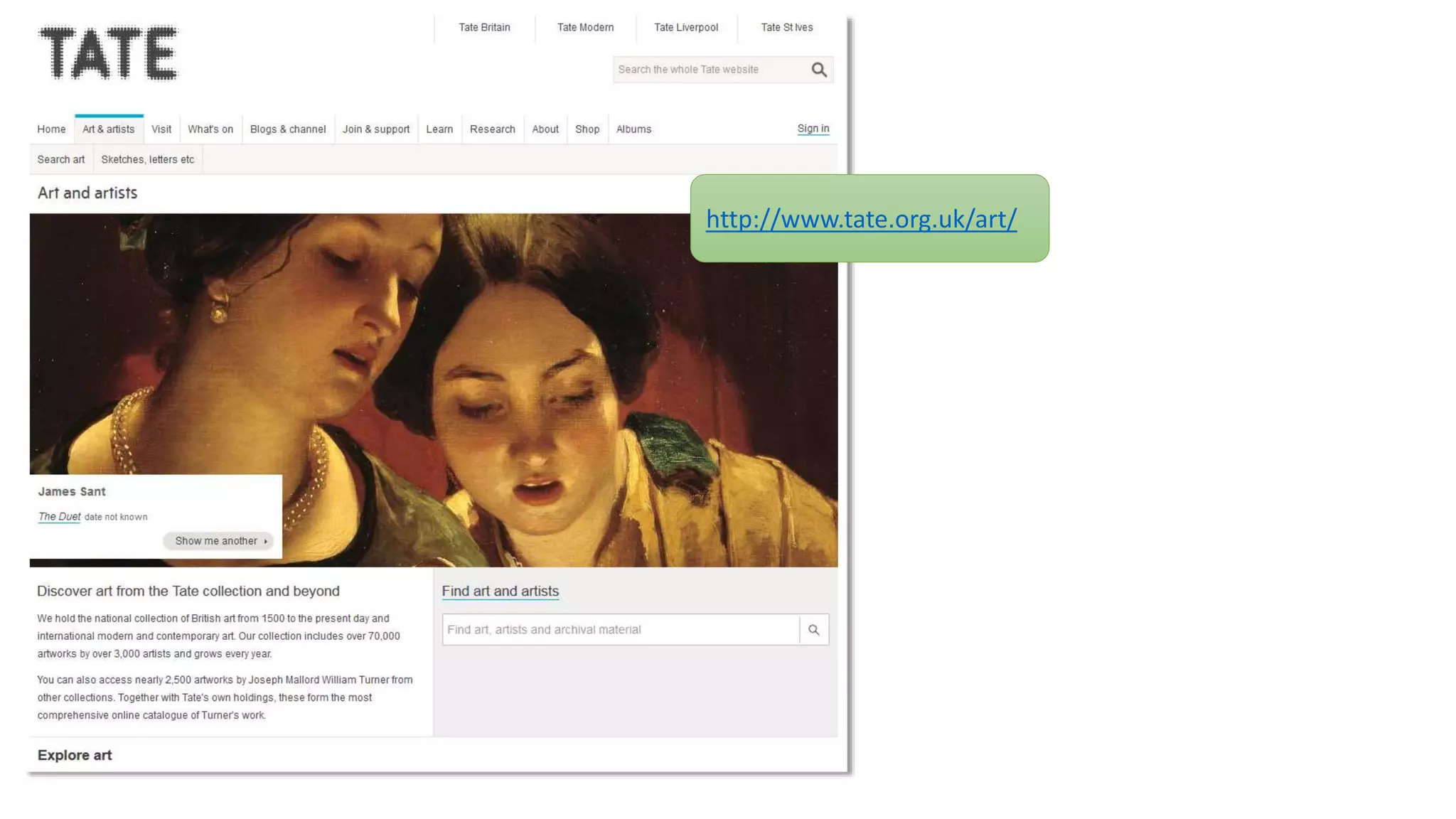
Task: Open the Tate Modern link
Action: (x=585, y=28)
